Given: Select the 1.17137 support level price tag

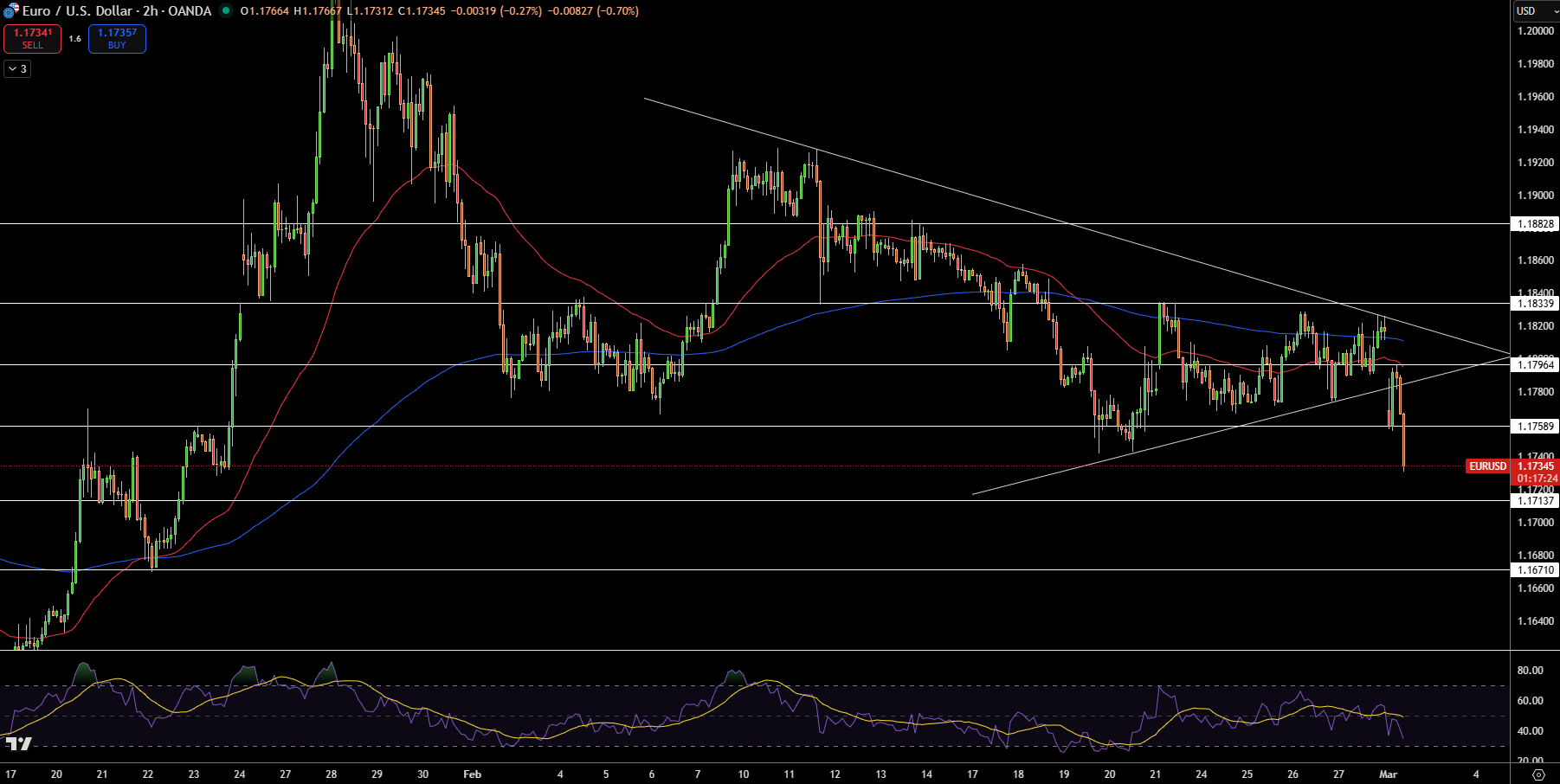Looking at the screenshot, I should tap(1536, 501).
